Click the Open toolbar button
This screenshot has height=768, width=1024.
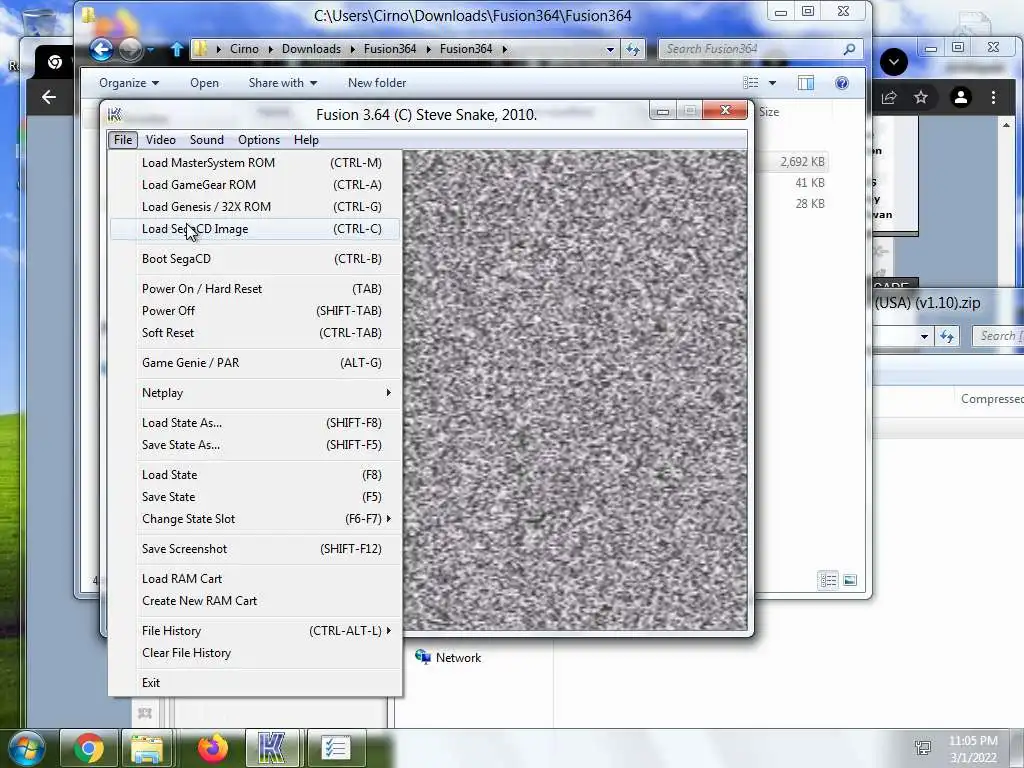[204, 83]
